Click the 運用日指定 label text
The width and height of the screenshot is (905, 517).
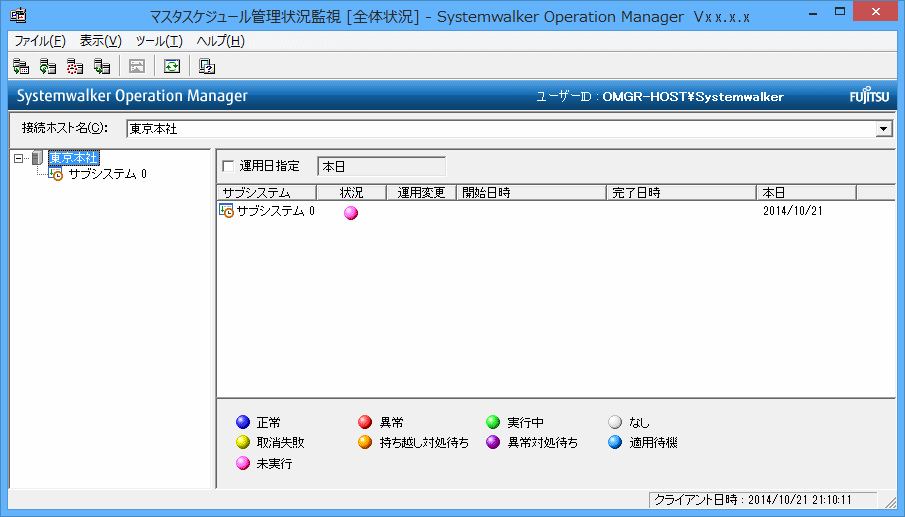pos(270,166)
